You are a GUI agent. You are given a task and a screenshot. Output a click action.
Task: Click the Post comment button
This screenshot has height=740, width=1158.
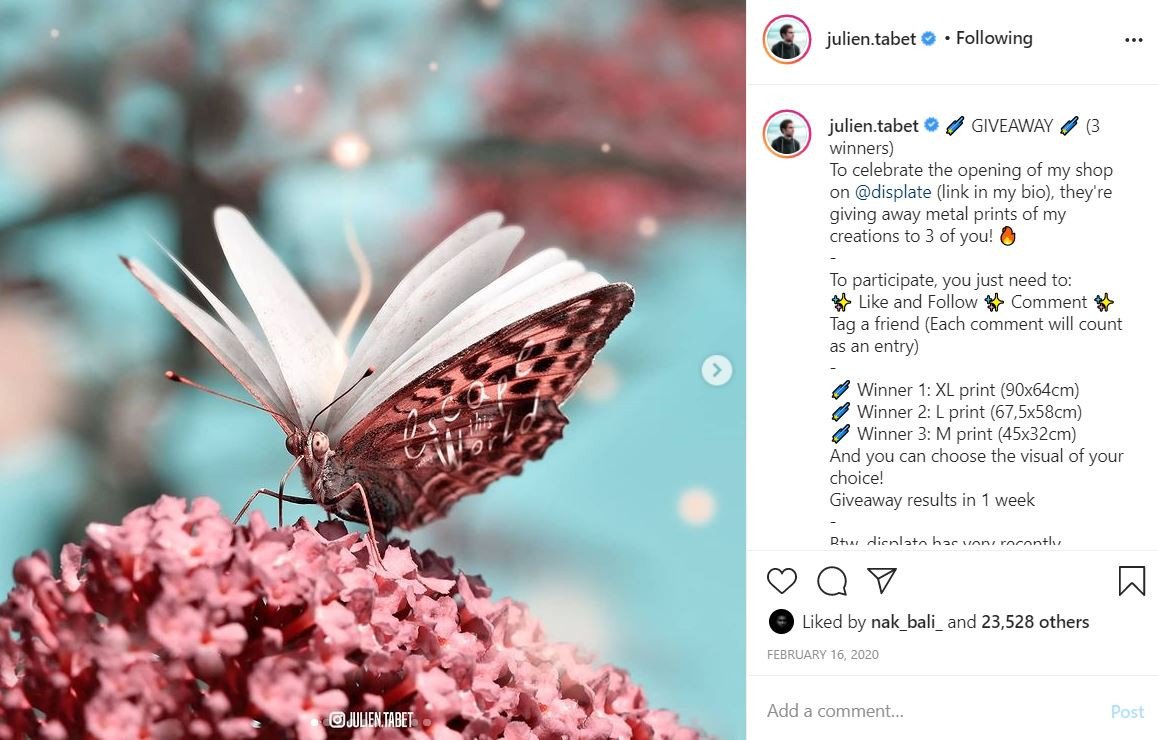pyautogui.click(x=1127, y=711)
